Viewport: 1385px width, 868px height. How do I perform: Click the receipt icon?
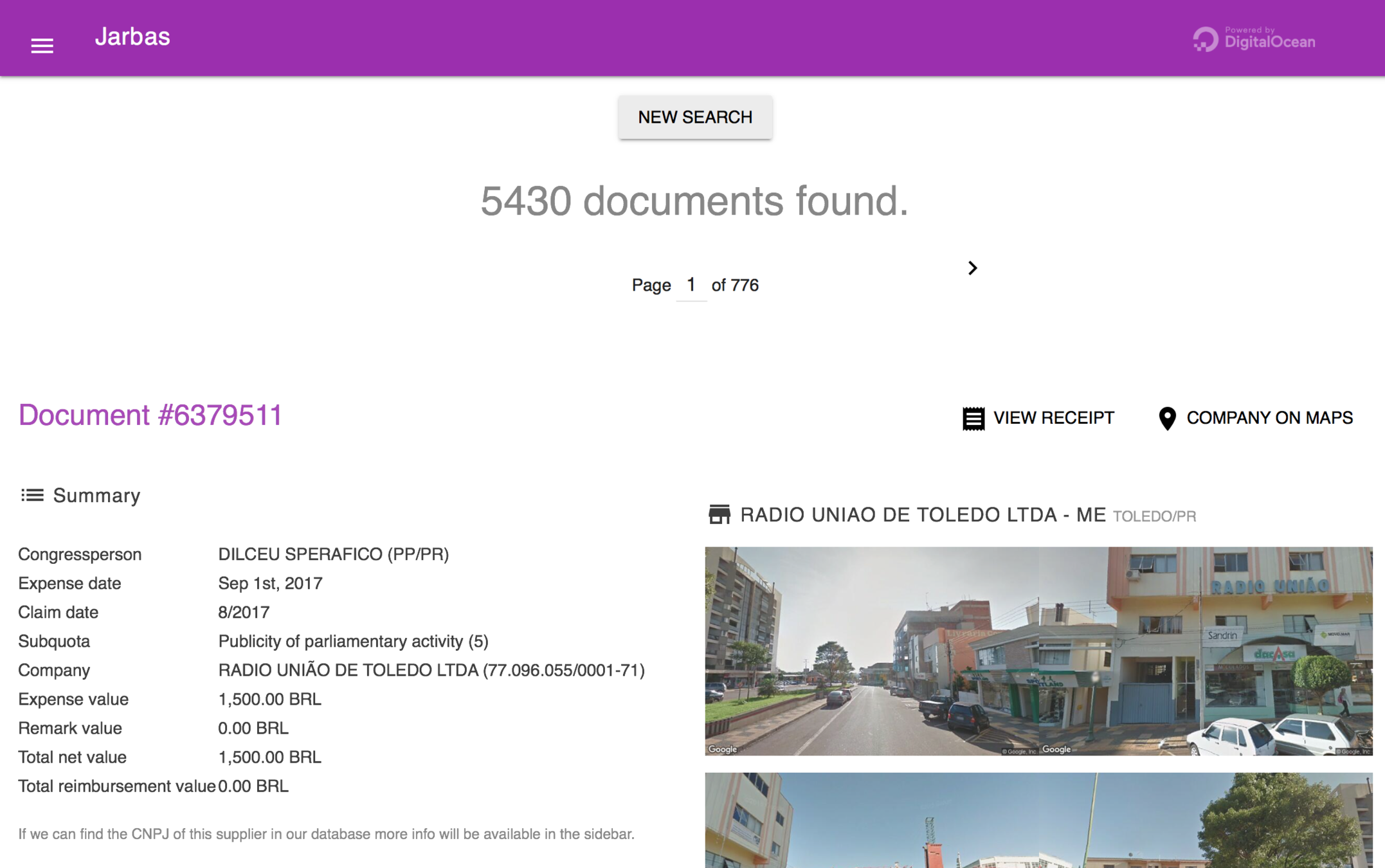(973, 419)
